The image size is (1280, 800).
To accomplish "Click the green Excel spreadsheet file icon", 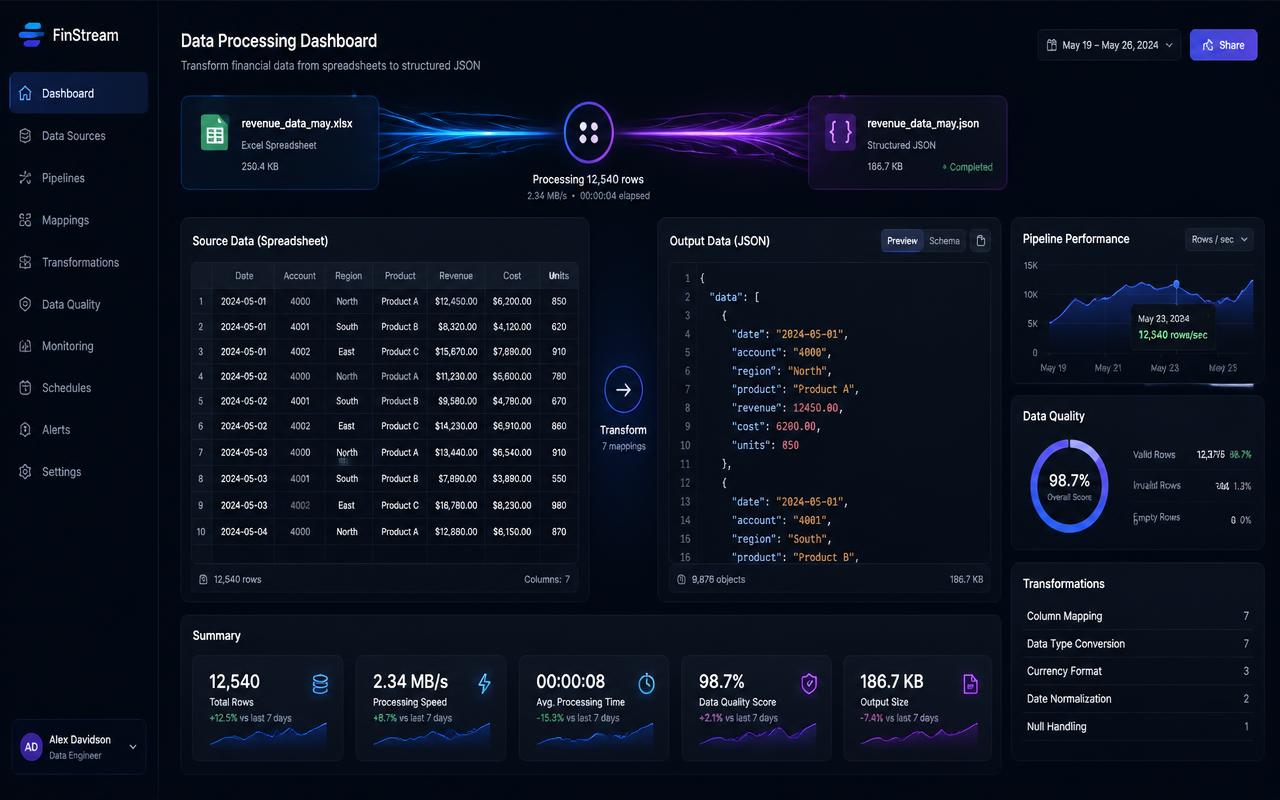I will point(214,132).
